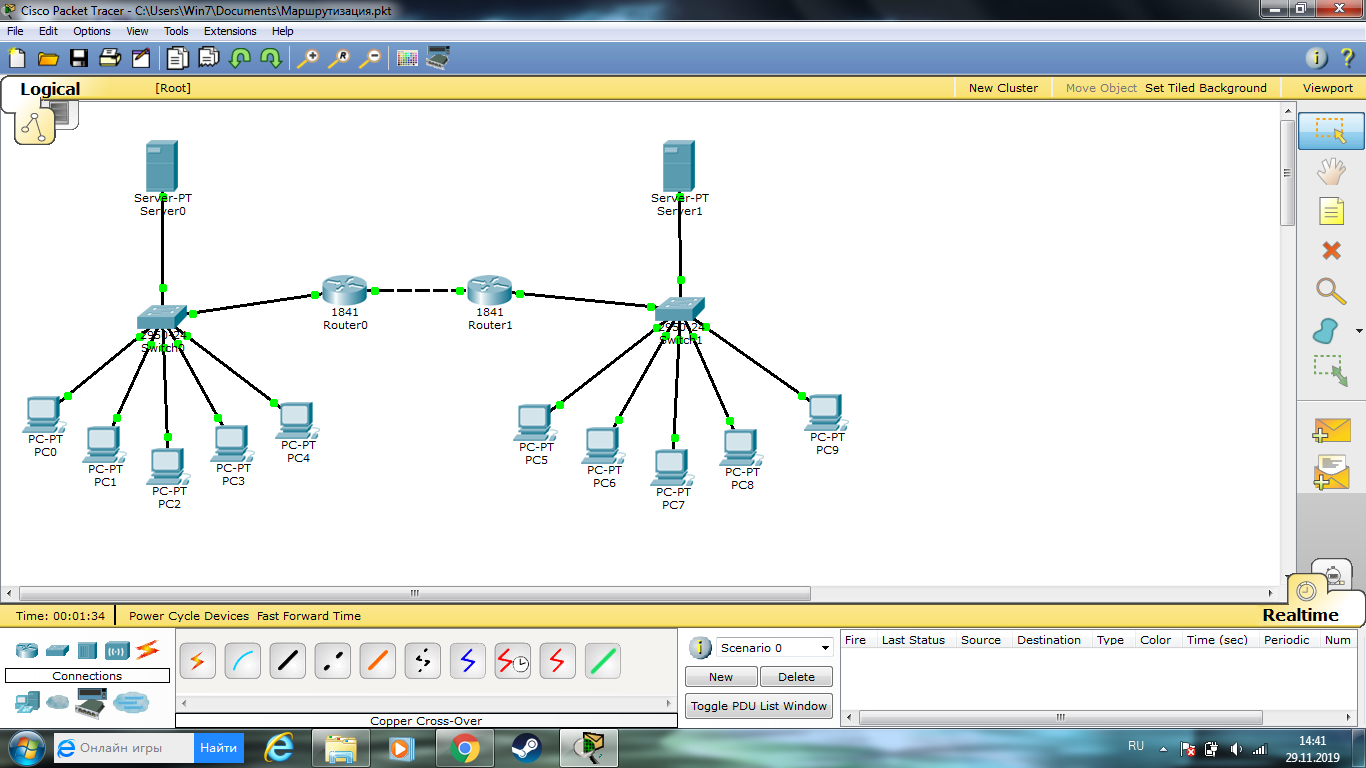
Task: Select the End Devices category
Action: pyautogui.click(x=27, y=703)
